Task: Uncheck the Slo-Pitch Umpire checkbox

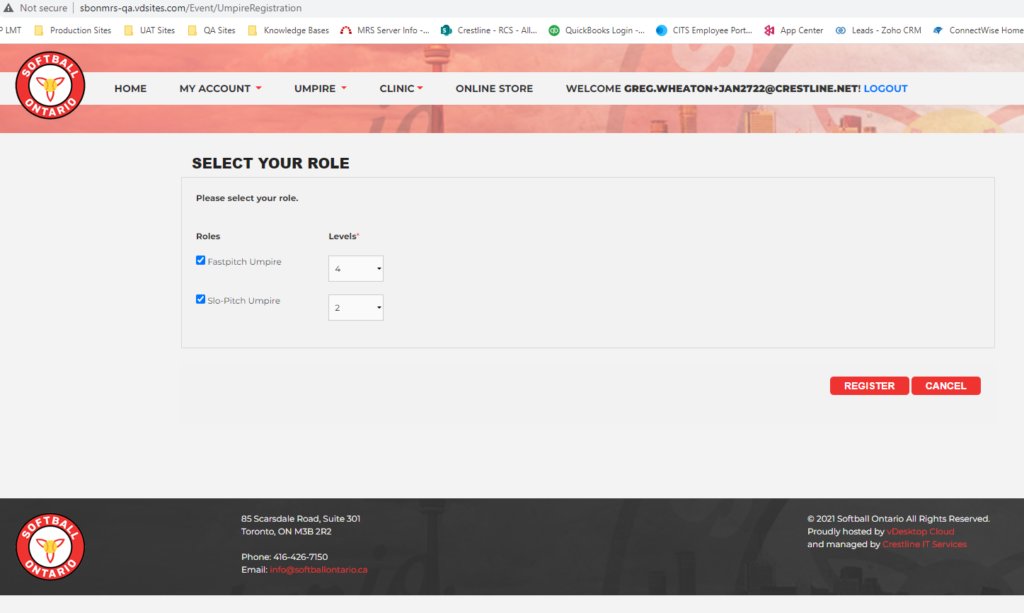Action: click(201, 299)
